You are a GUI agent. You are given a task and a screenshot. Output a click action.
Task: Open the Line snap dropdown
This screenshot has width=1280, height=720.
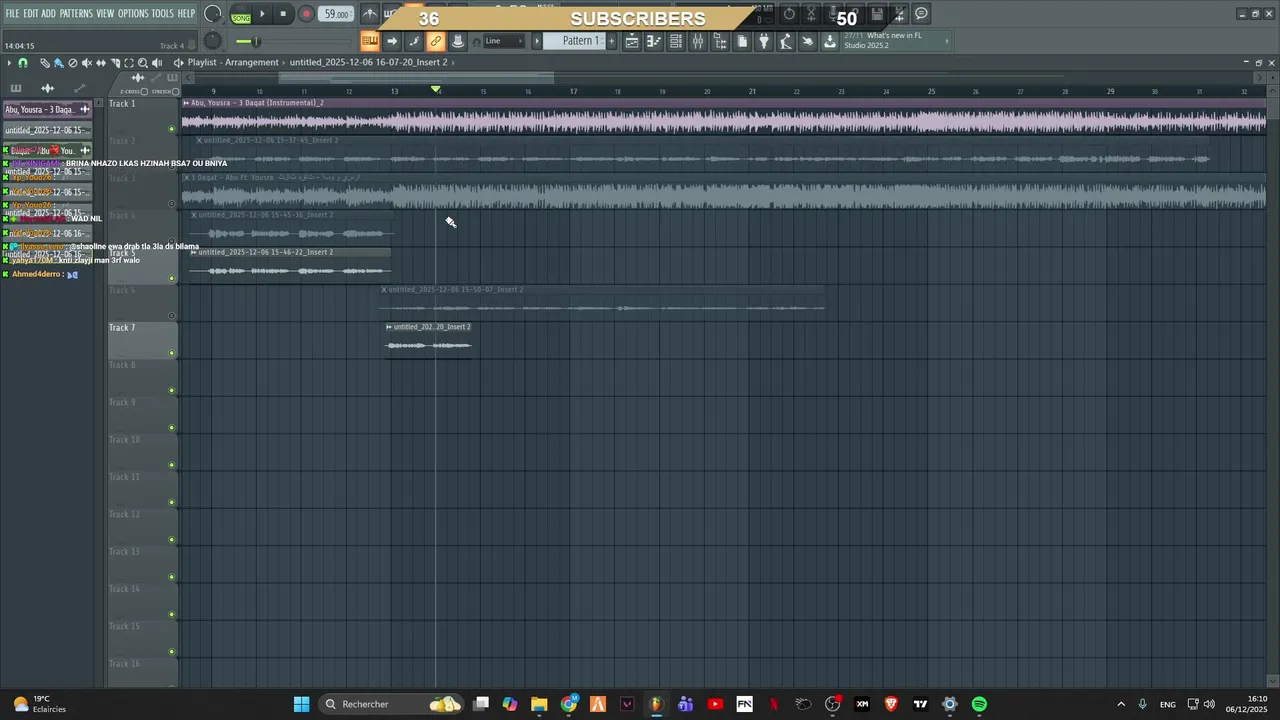point(504,41)
